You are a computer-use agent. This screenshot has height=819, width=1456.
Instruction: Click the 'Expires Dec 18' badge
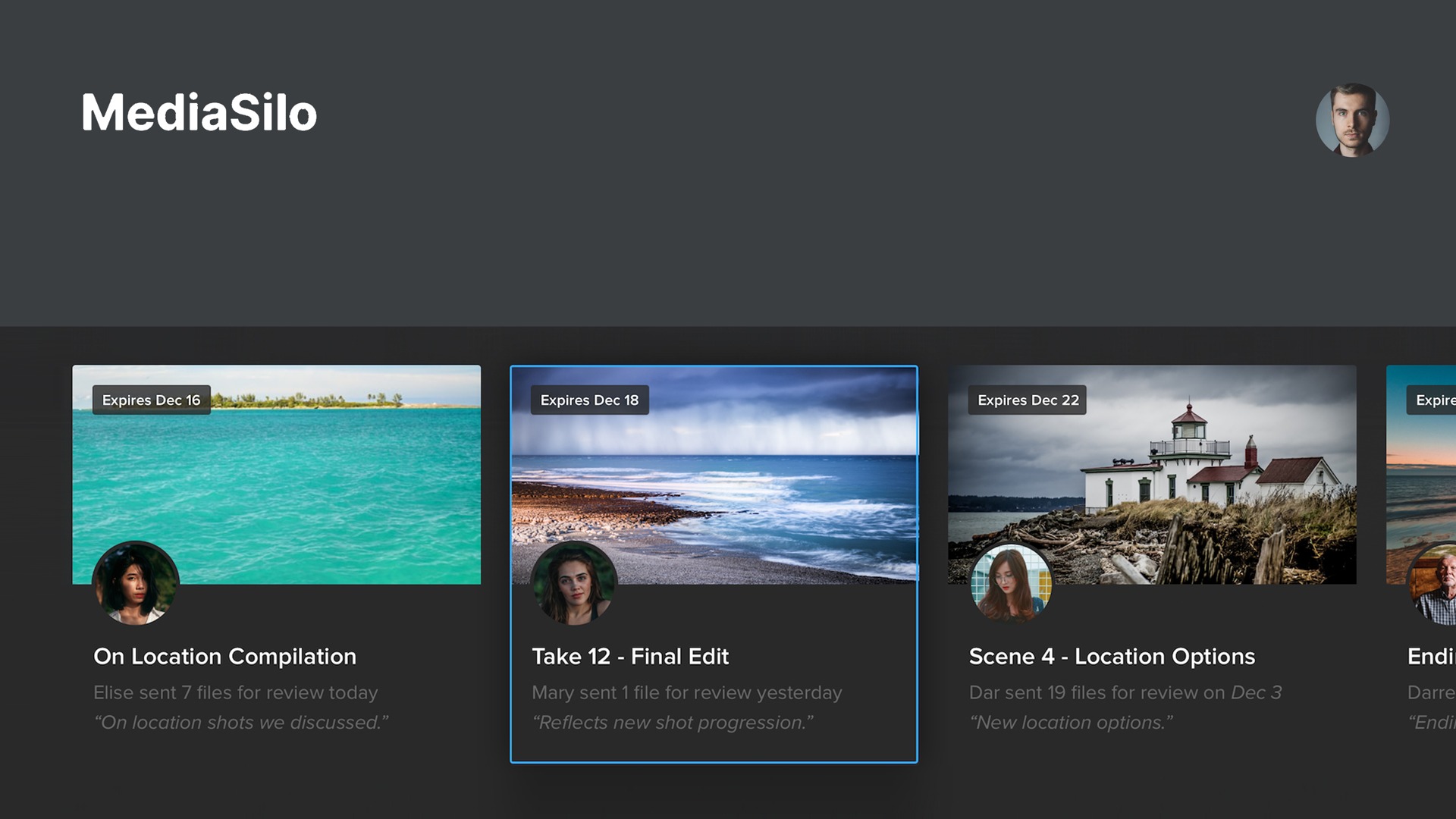pyautogui.click(x=589, y=400)
